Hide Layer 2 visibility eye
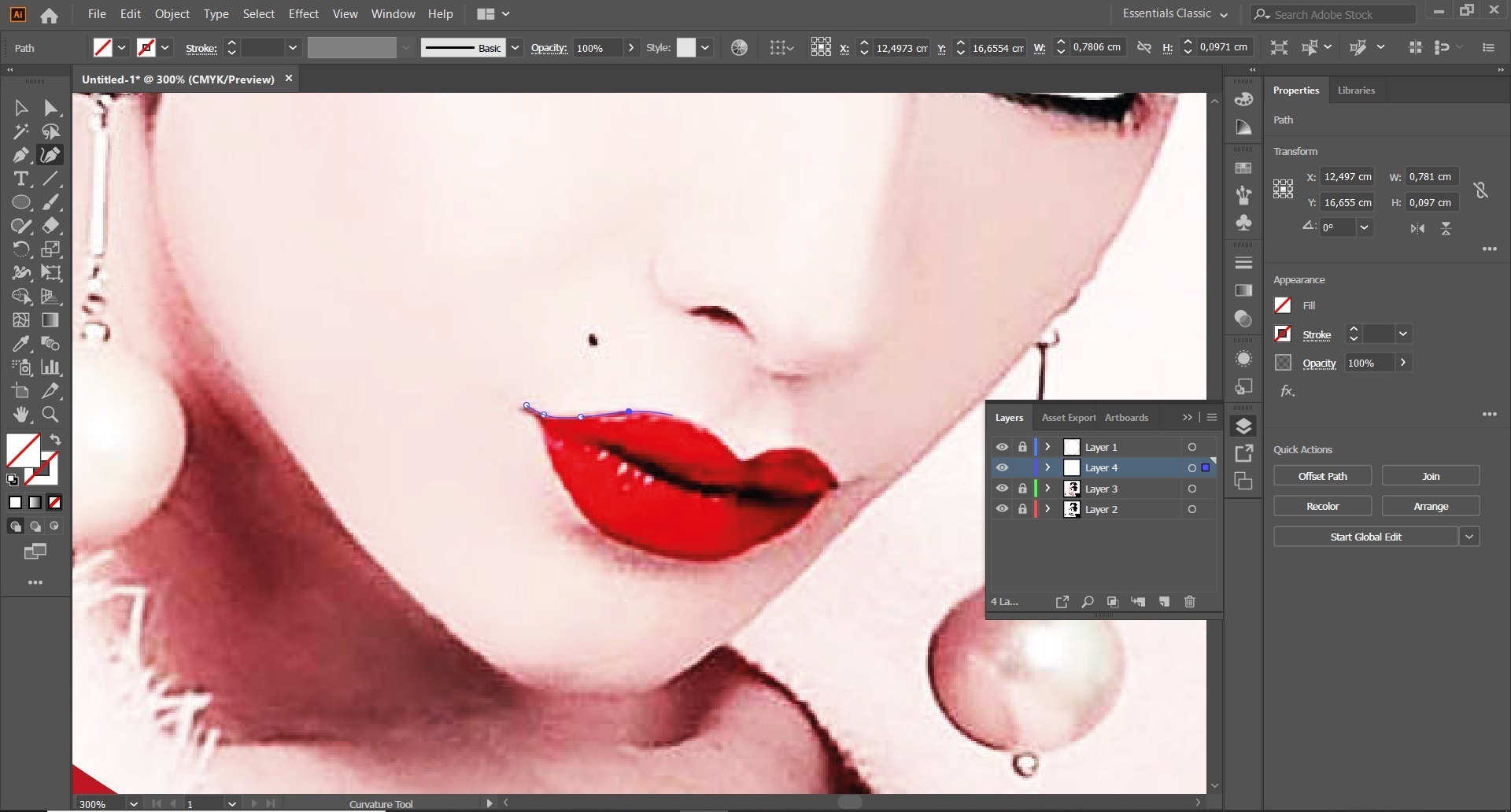The image size is (1511, 812). click(1002, 509)
